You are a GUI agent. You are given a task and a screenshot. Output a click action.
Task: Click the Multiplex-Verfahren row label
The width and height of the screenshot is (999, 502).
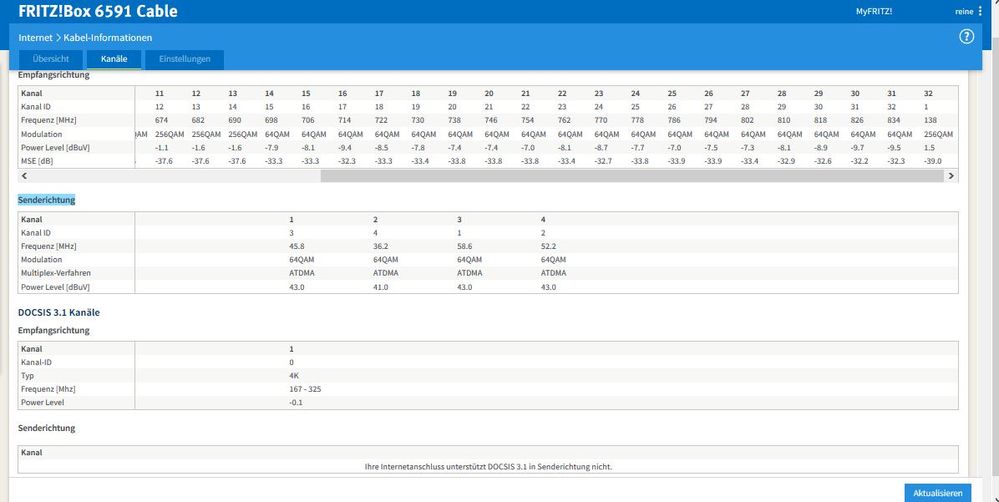(56, 273)
